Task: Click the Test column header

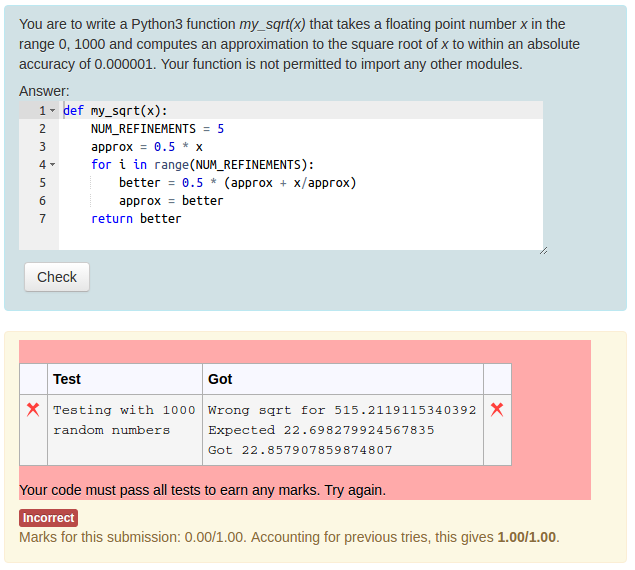Action: tap(67, 379)
